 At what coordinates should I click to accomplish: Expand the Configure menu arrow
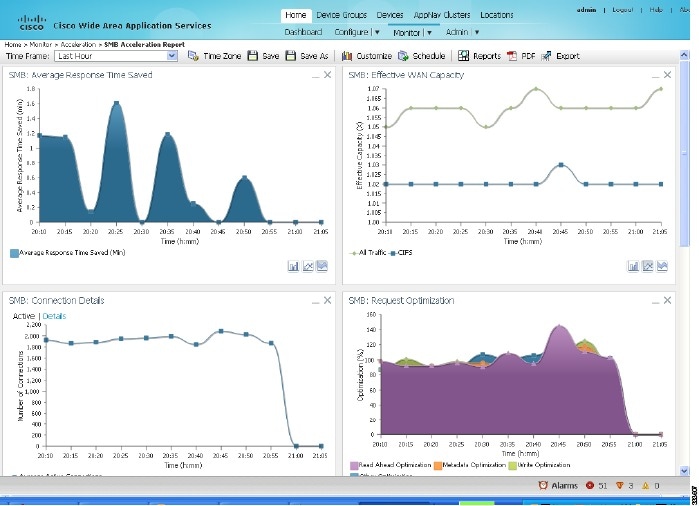(377, 33)
